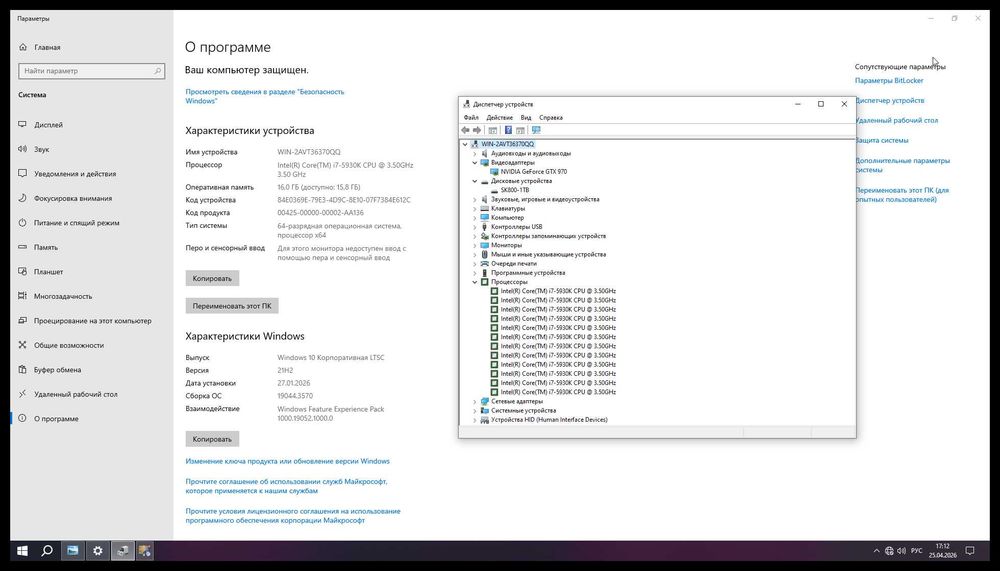The height and width of the screenshot is (571, 1000).
Task: Open the Удаленный рабочий стол related link
Action: (897, 121)
